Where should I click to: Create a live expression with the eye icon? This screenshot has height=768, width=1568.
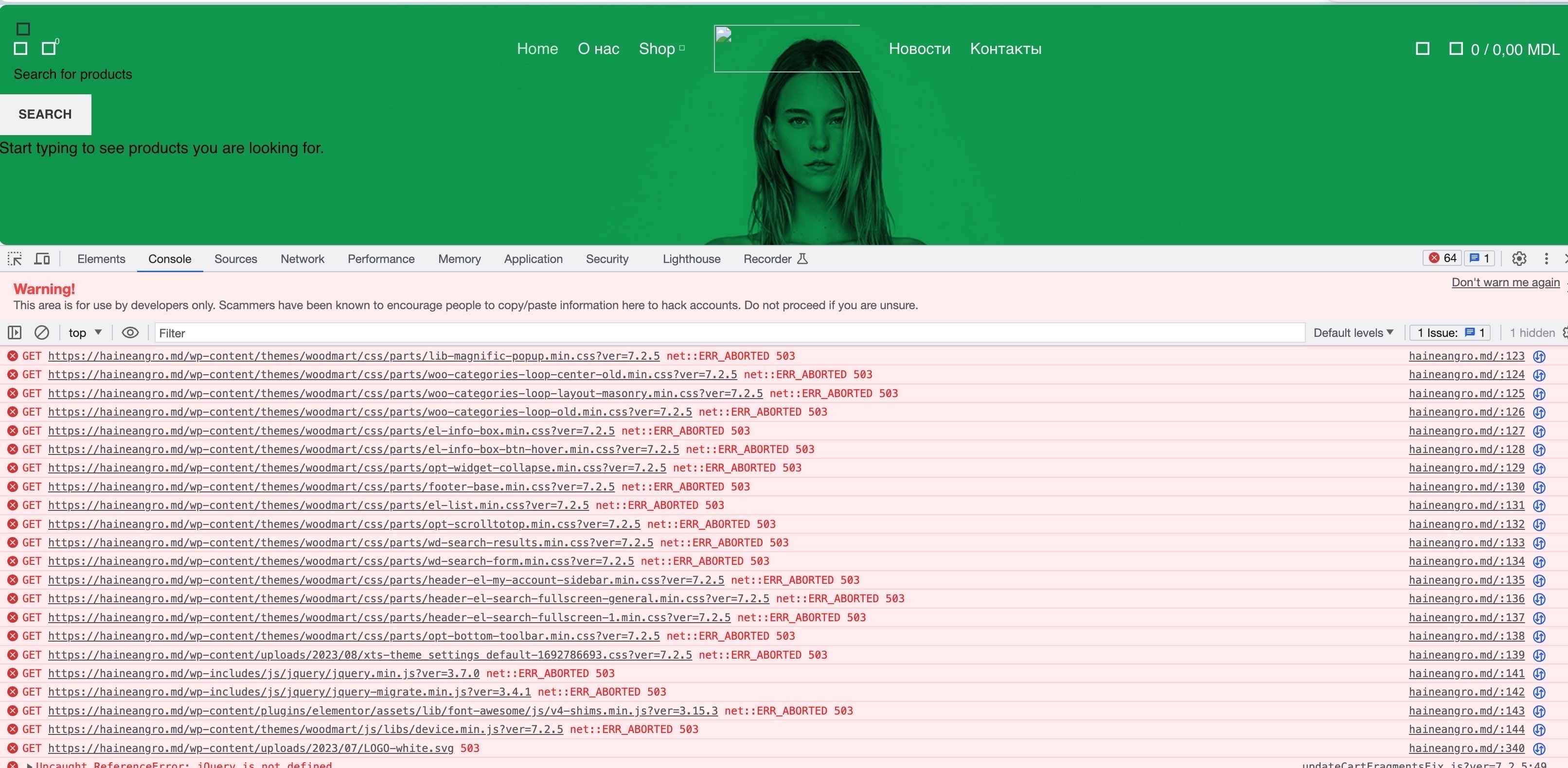(130, 332)
